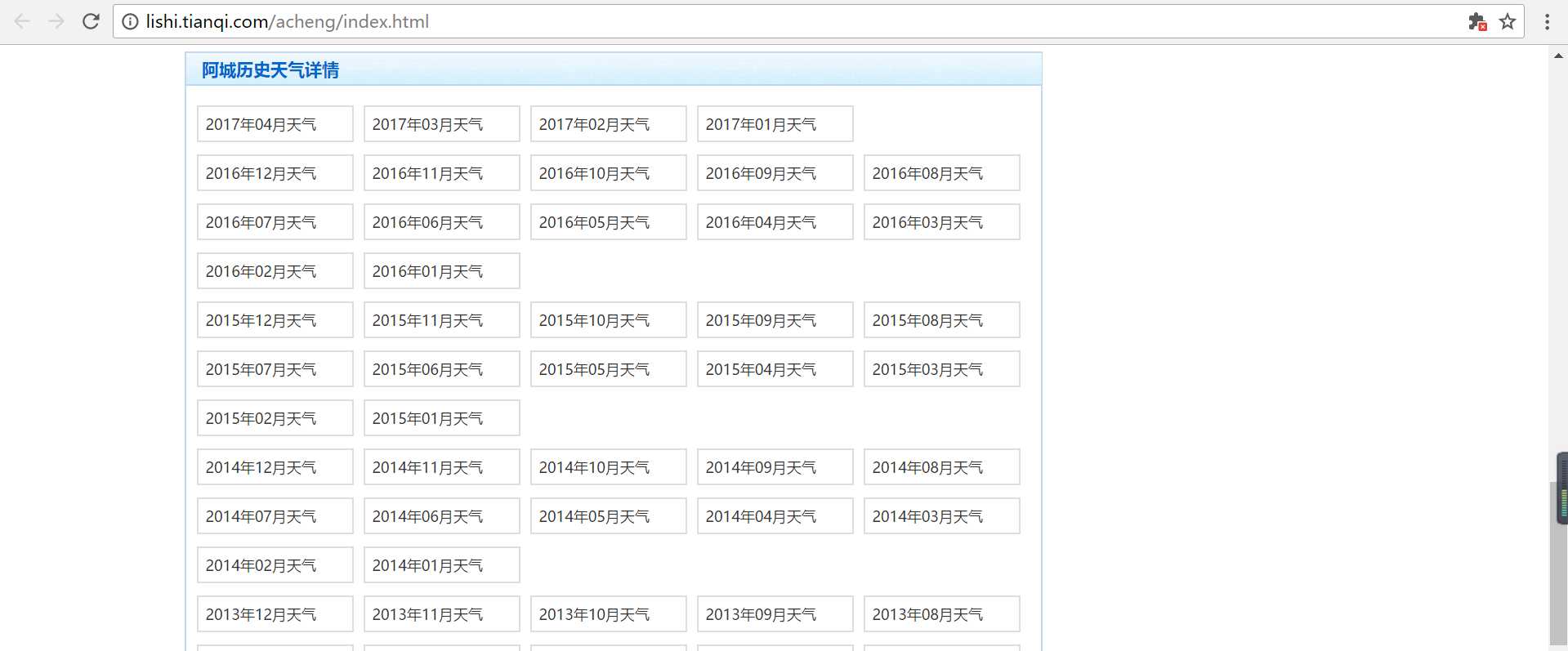The height and width of the screenshot is (651, 1568).
Task: Open 2016年09月天气 link
Action: pos(775,173)
